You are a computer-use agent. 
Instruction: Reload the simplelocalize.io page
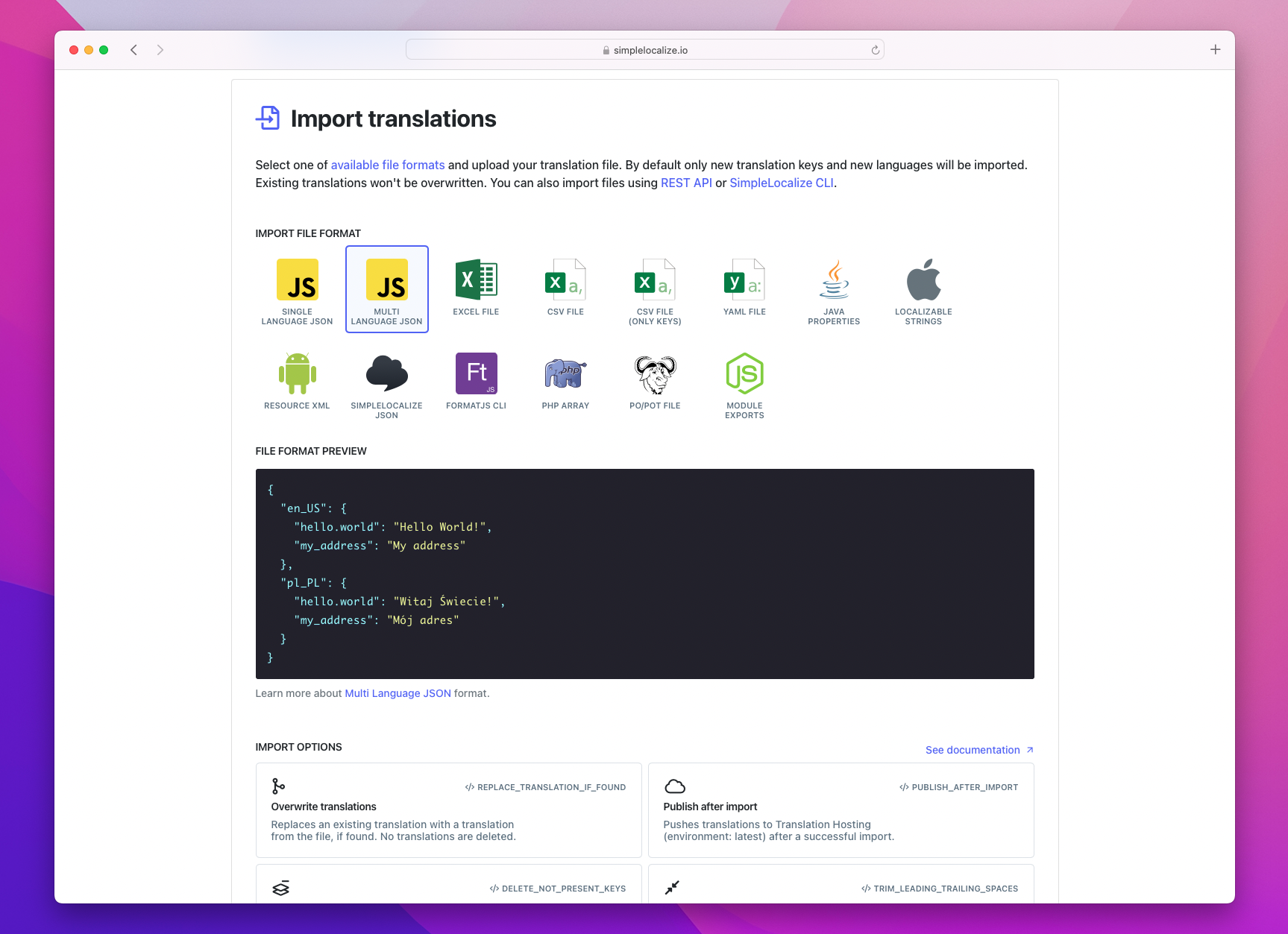pos(875,50)
